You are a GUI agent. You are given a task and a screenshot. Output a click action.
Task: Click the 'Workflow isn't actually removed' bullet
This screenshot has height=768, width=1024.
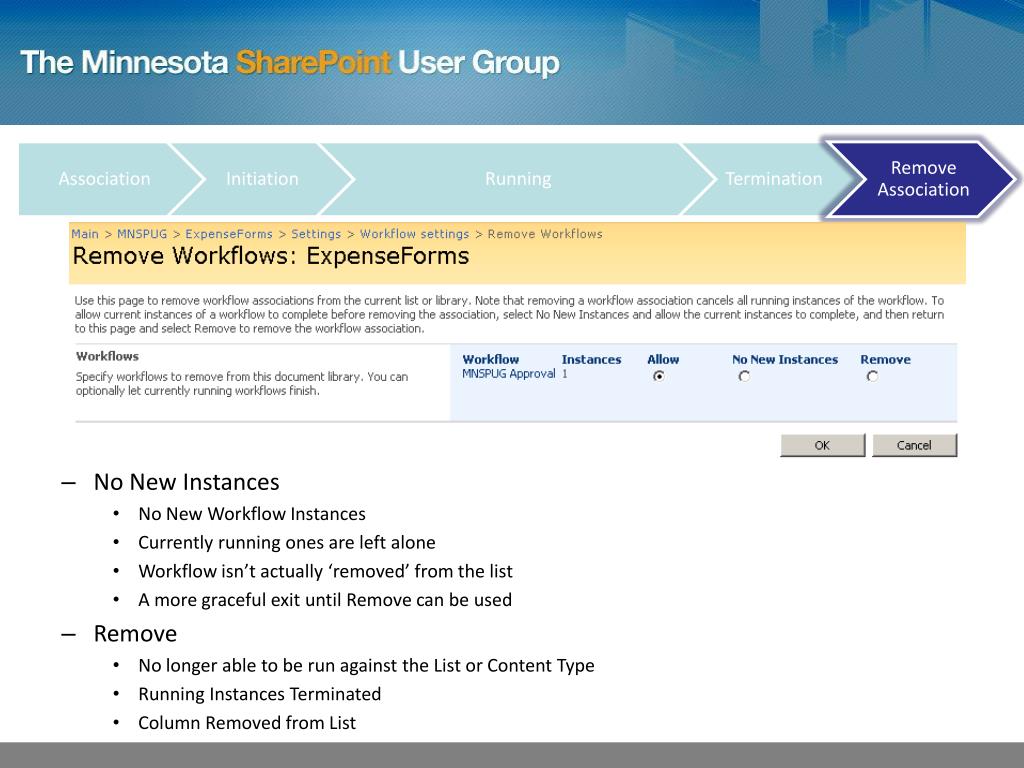click(325, 571)
